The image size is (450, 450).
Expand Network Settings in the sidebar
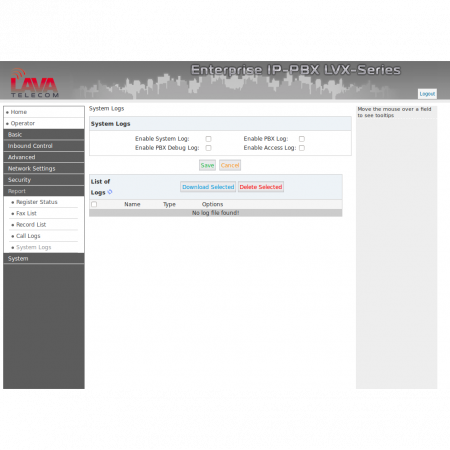click(x=44, y=168)
